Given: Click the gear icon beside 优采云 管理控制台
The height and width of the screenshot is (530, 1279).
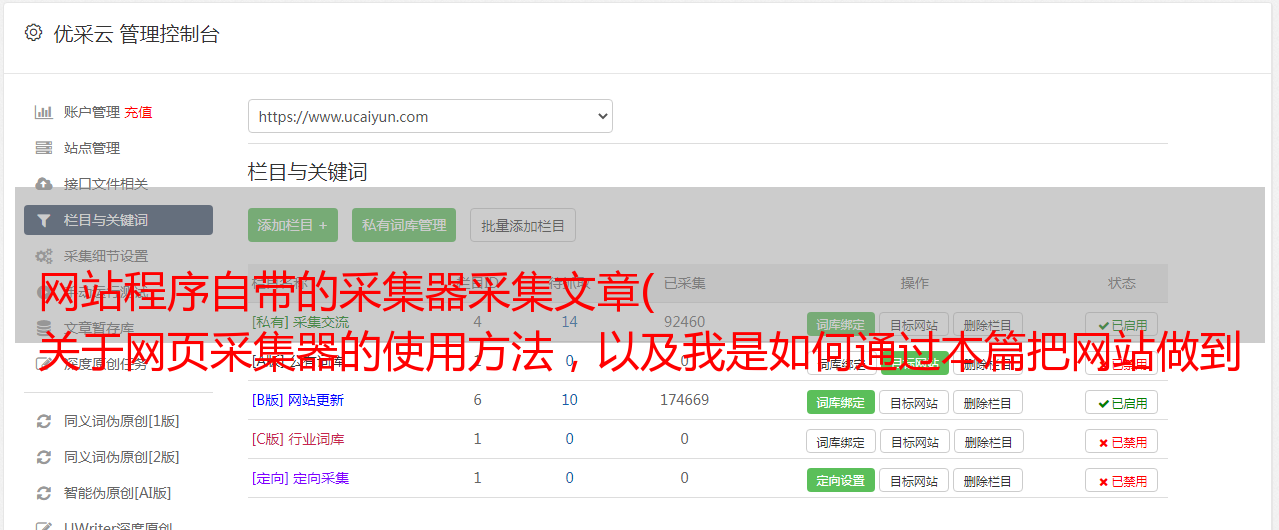Looking at the screenshot, I should (x=33, y=33).
